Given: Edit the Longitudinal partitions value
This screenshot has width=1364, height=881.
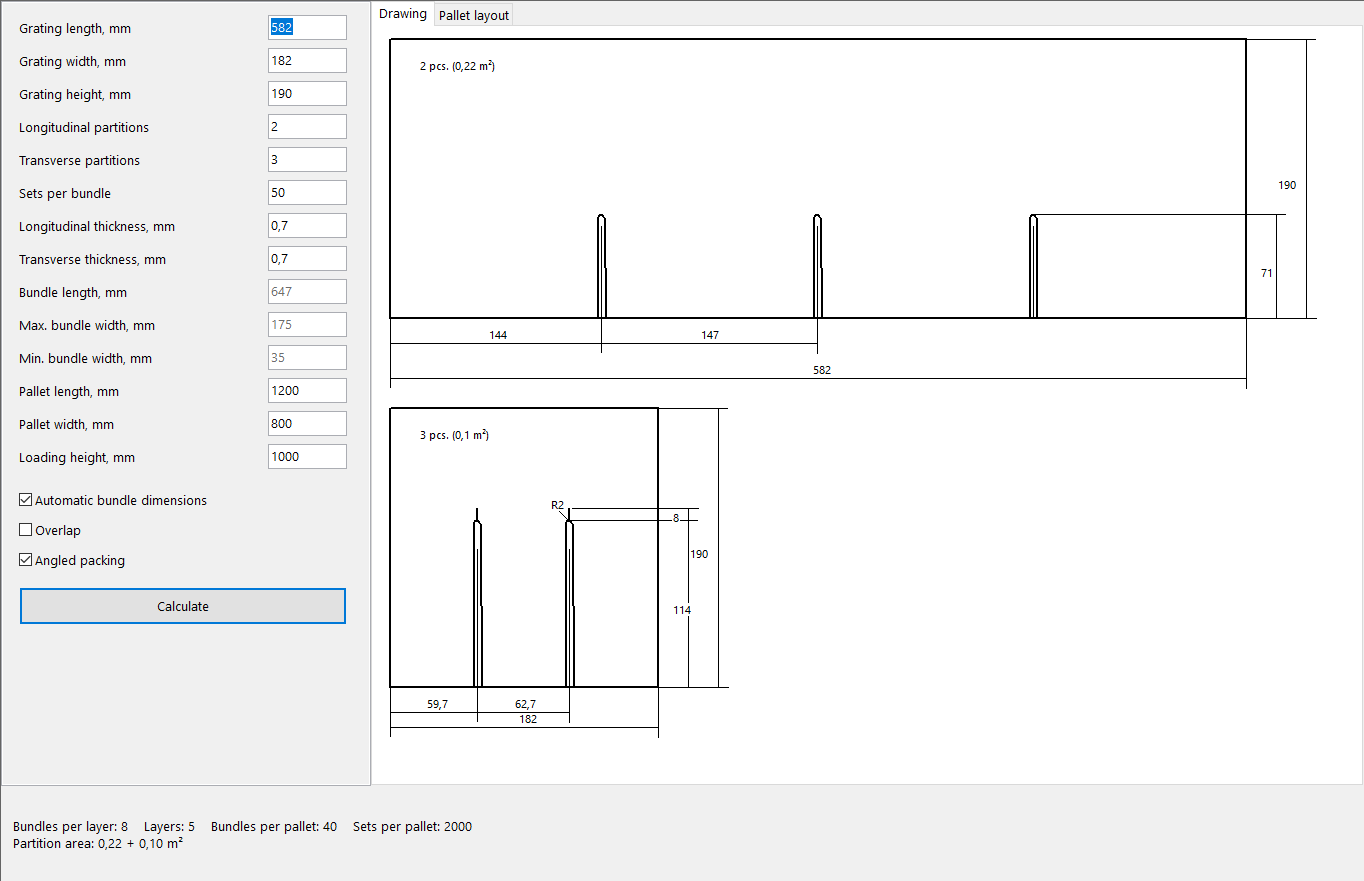Looking at the screenshot, I should (307, 127).
